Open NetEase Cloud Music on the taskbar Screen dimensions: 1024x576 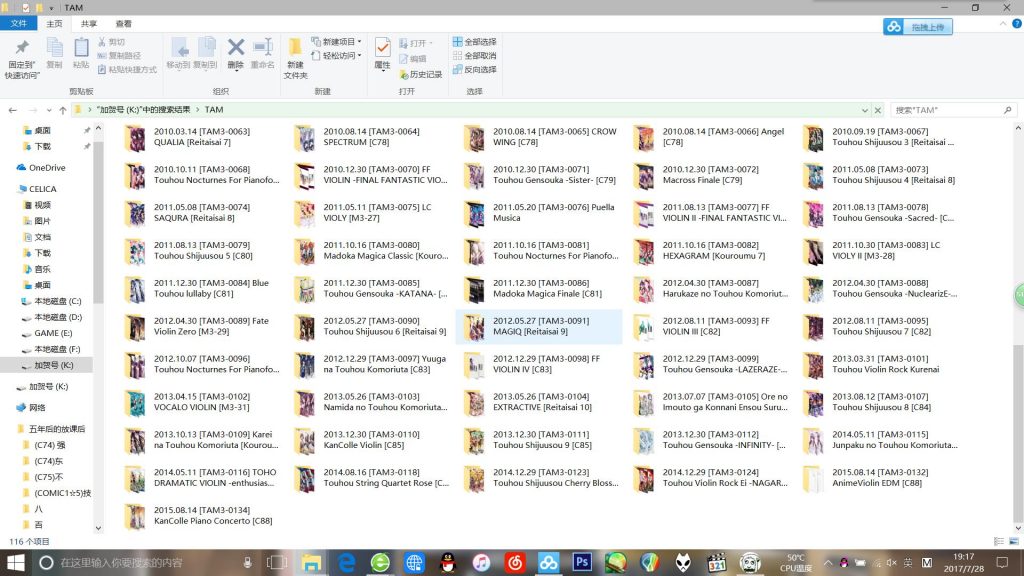(515, 562)
